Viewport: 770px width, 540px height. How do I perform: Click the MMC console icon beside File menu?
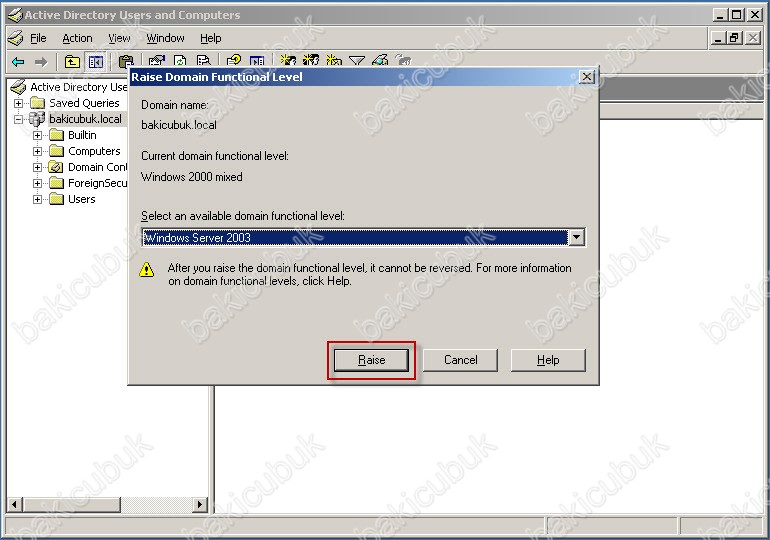click(x=16, y=38)
